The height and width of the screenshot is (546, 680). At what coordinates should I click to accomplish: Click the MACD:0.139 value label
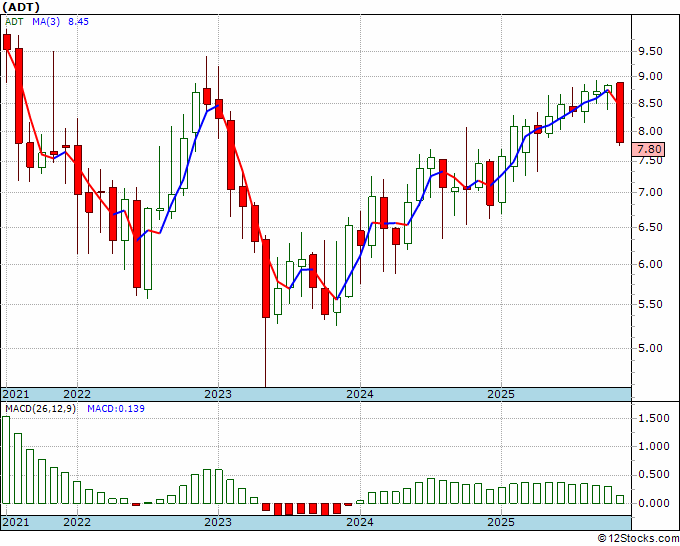coord(116,409)
